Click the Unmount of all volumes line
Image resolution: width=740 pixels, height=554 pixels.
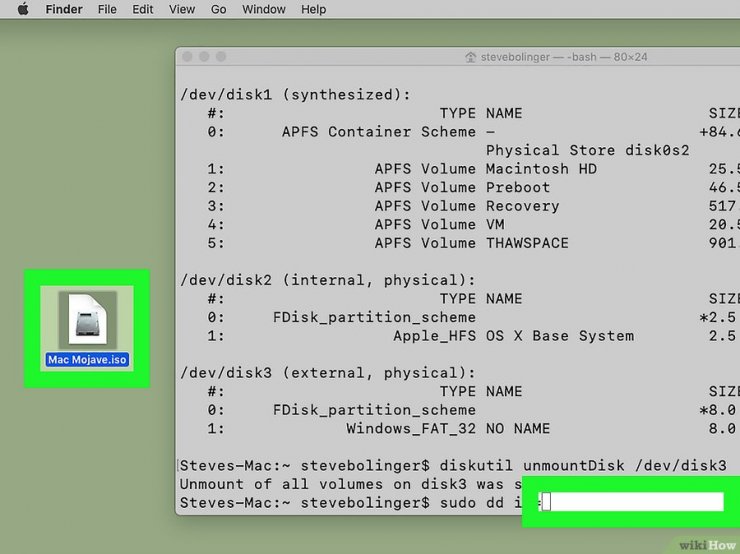(351, 484)
